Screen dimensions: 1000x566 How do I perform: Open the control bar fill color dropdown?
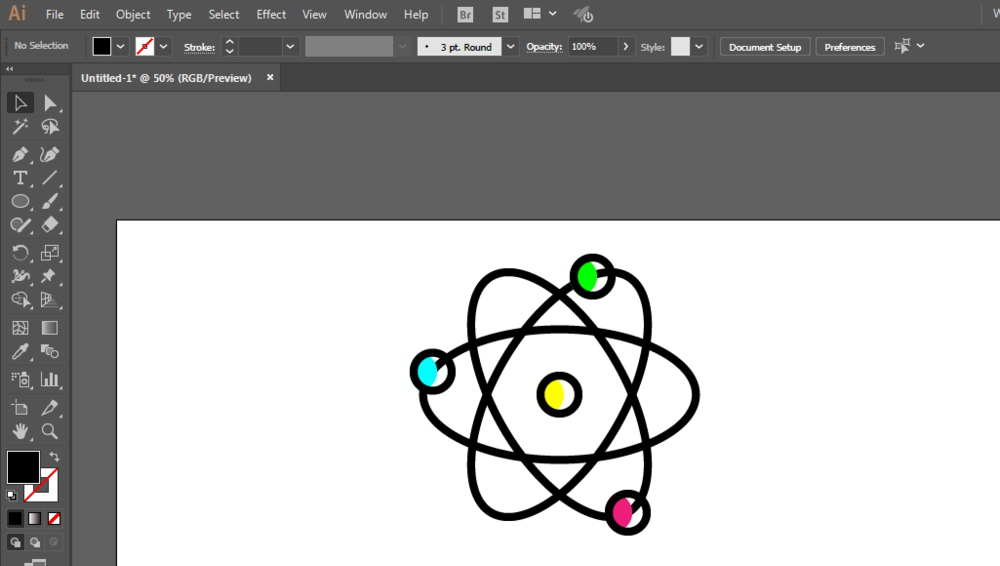(121, 47)
